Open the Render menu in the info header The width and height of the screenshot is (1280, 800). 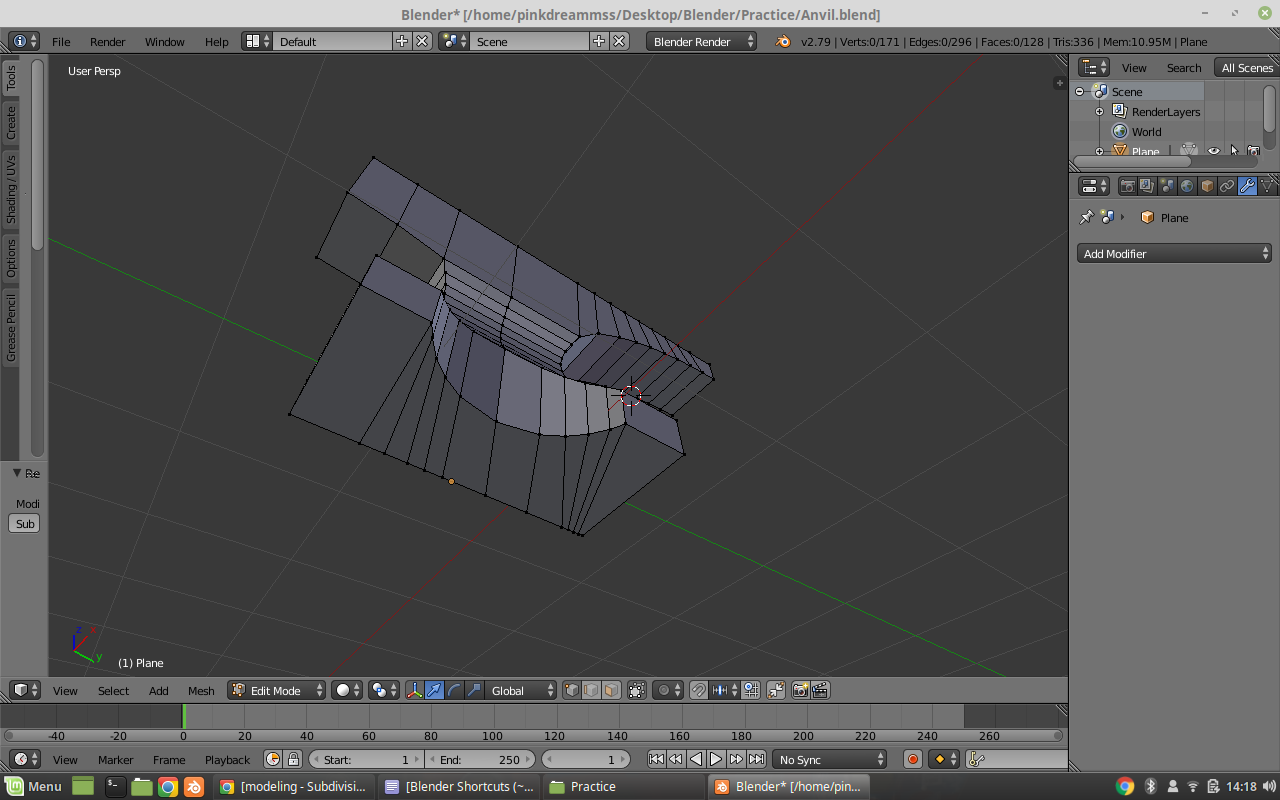(x=108, y=41)
